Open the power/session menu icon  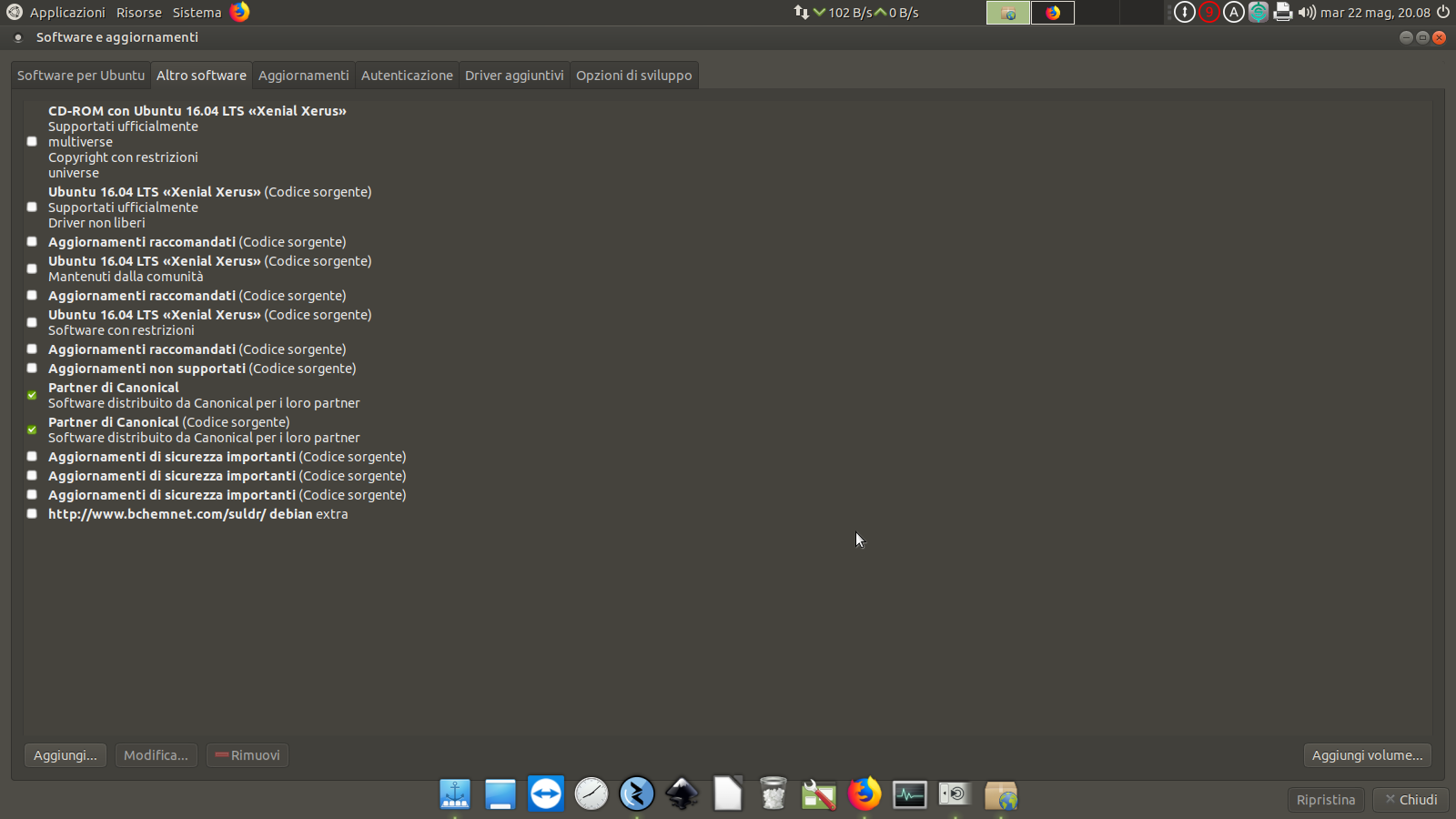coord(1443,12)
